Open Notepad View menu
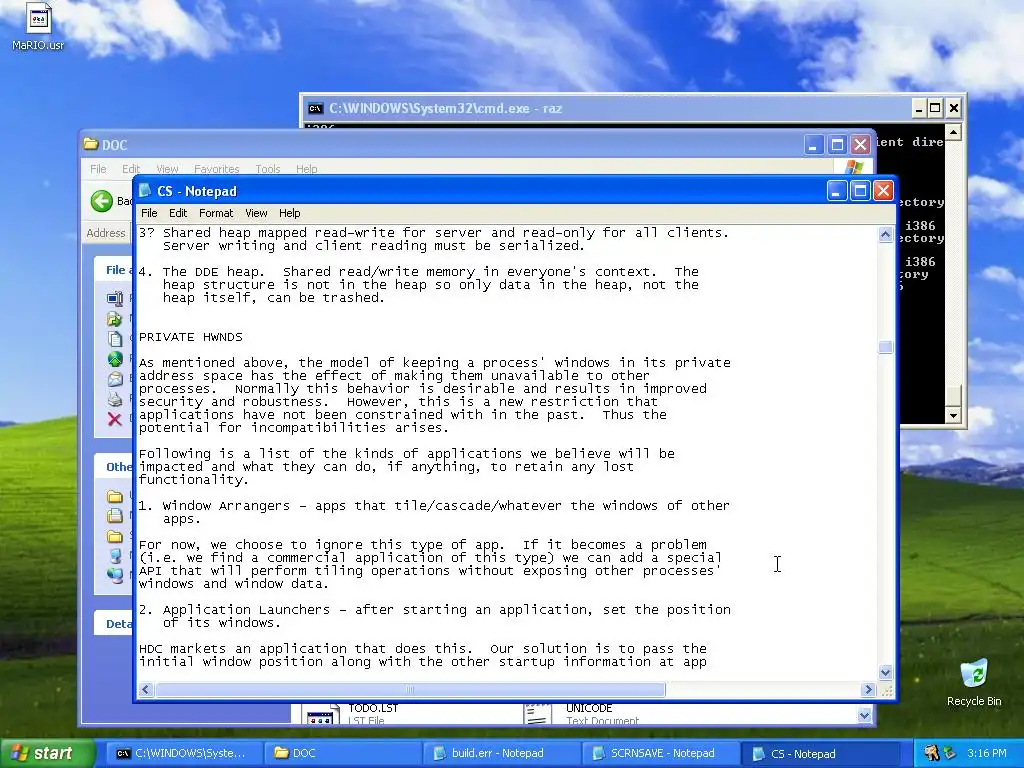The width and height of the screenshot is (1024, 768). 256,213
